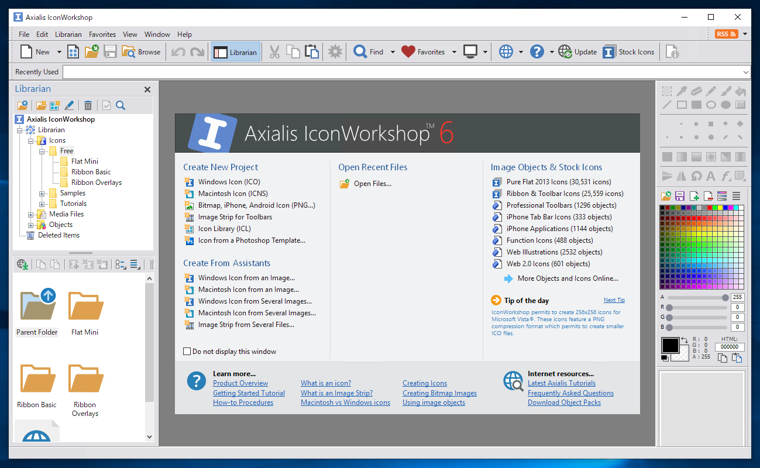The height and width of the screenshot is (468, 760).
Task: Click the Copy icon in main toolbar
Action: (x=293, y=52)
